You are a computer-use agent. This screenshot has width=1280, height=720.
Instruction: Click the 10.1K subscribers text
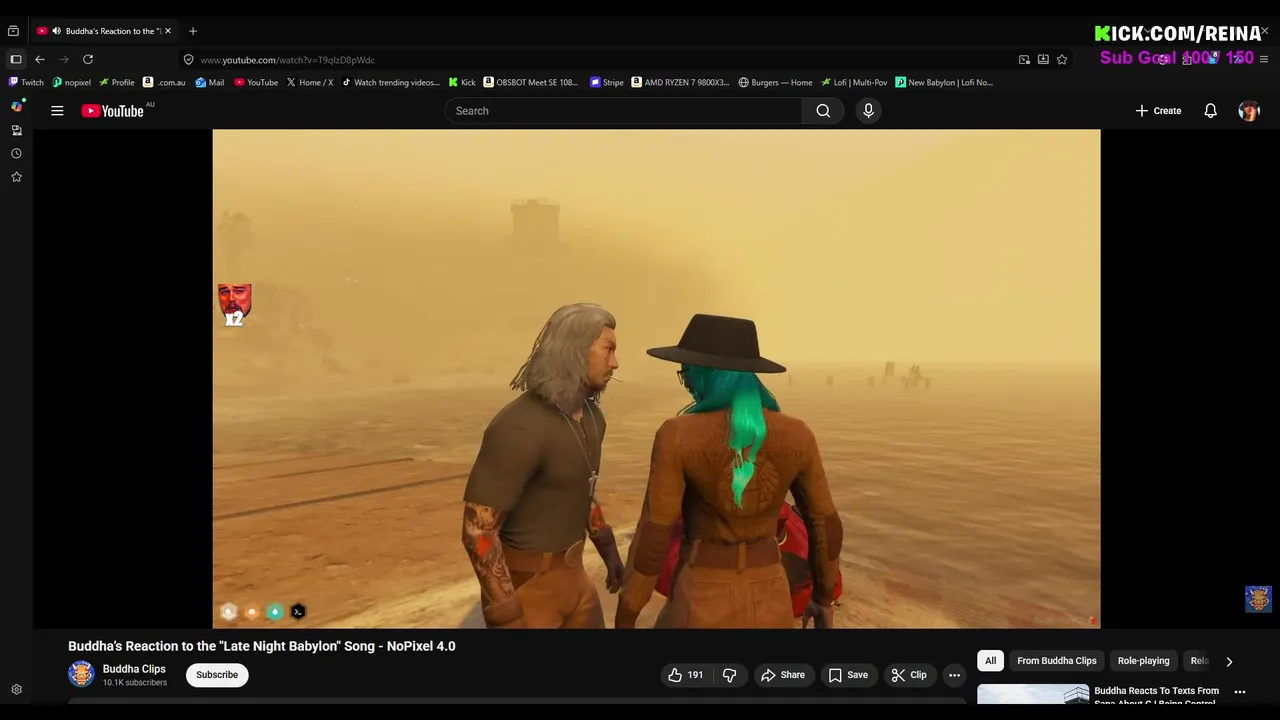[135, 683]
